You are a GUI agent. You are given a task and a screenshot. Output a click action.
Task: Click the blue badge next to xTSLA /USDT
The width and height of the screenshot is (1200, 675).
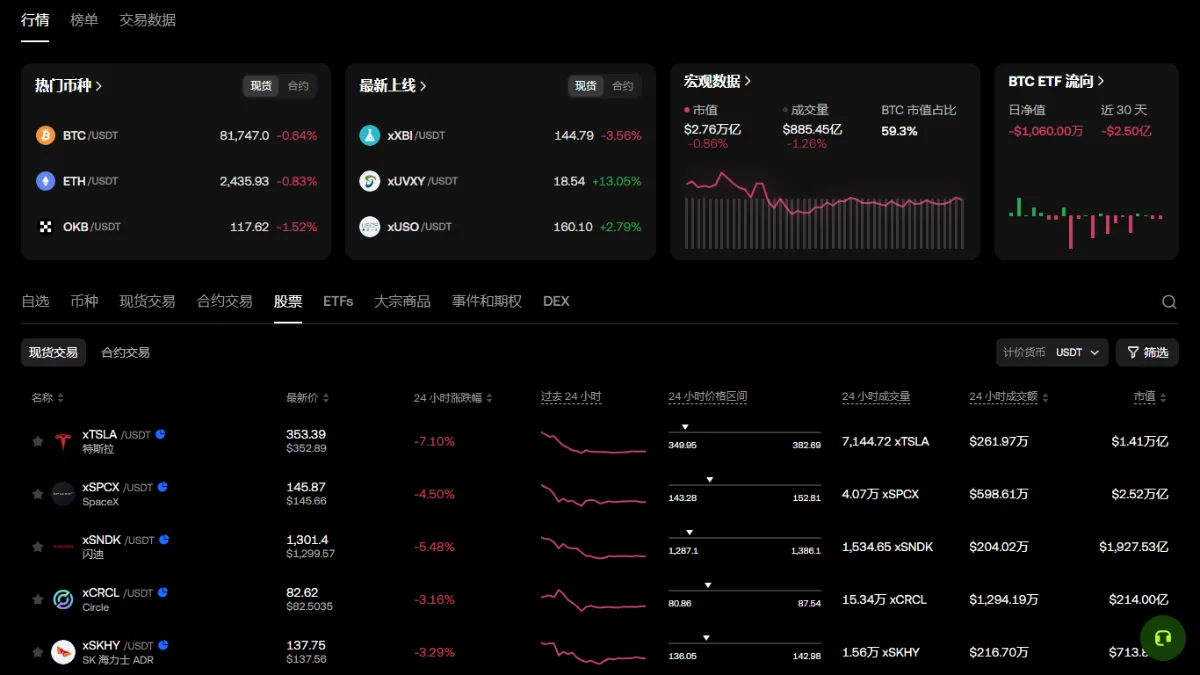tap(160, 434)
